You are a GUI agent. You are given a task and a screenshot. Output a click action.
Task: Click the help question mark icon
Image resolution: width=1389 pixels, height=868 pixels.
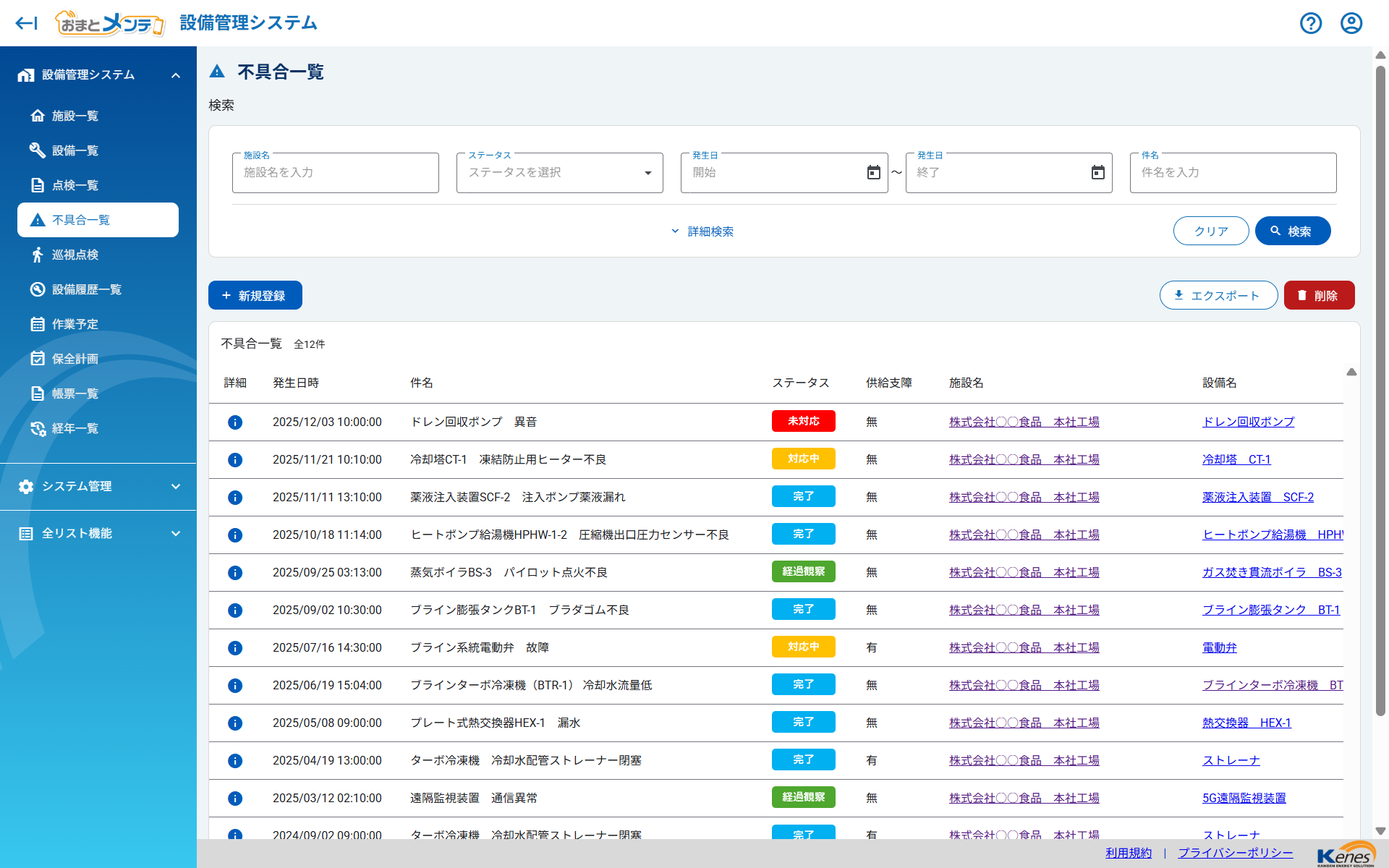1310,23
